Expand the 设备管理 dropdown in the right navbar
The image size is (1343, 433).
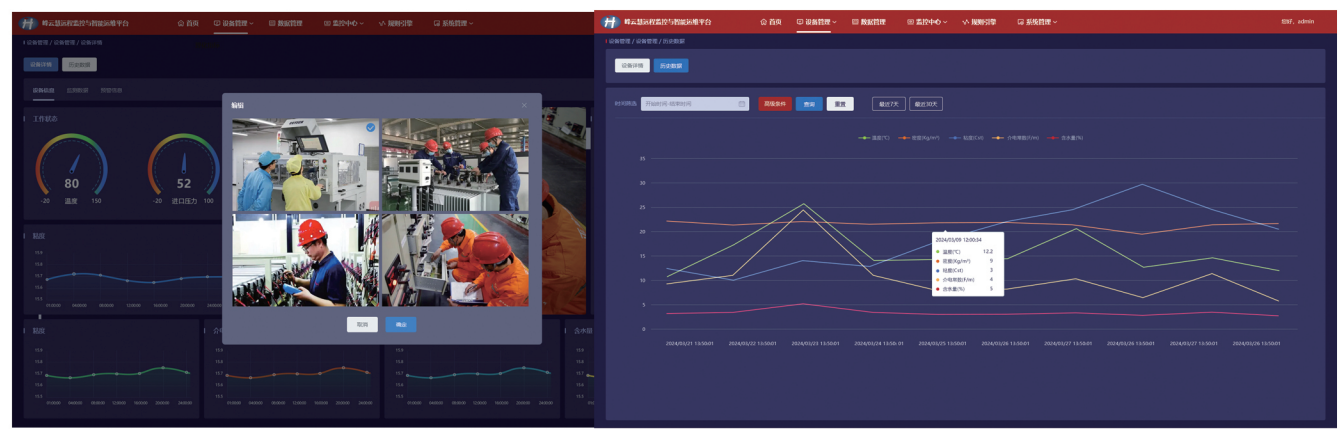point(816,22)
